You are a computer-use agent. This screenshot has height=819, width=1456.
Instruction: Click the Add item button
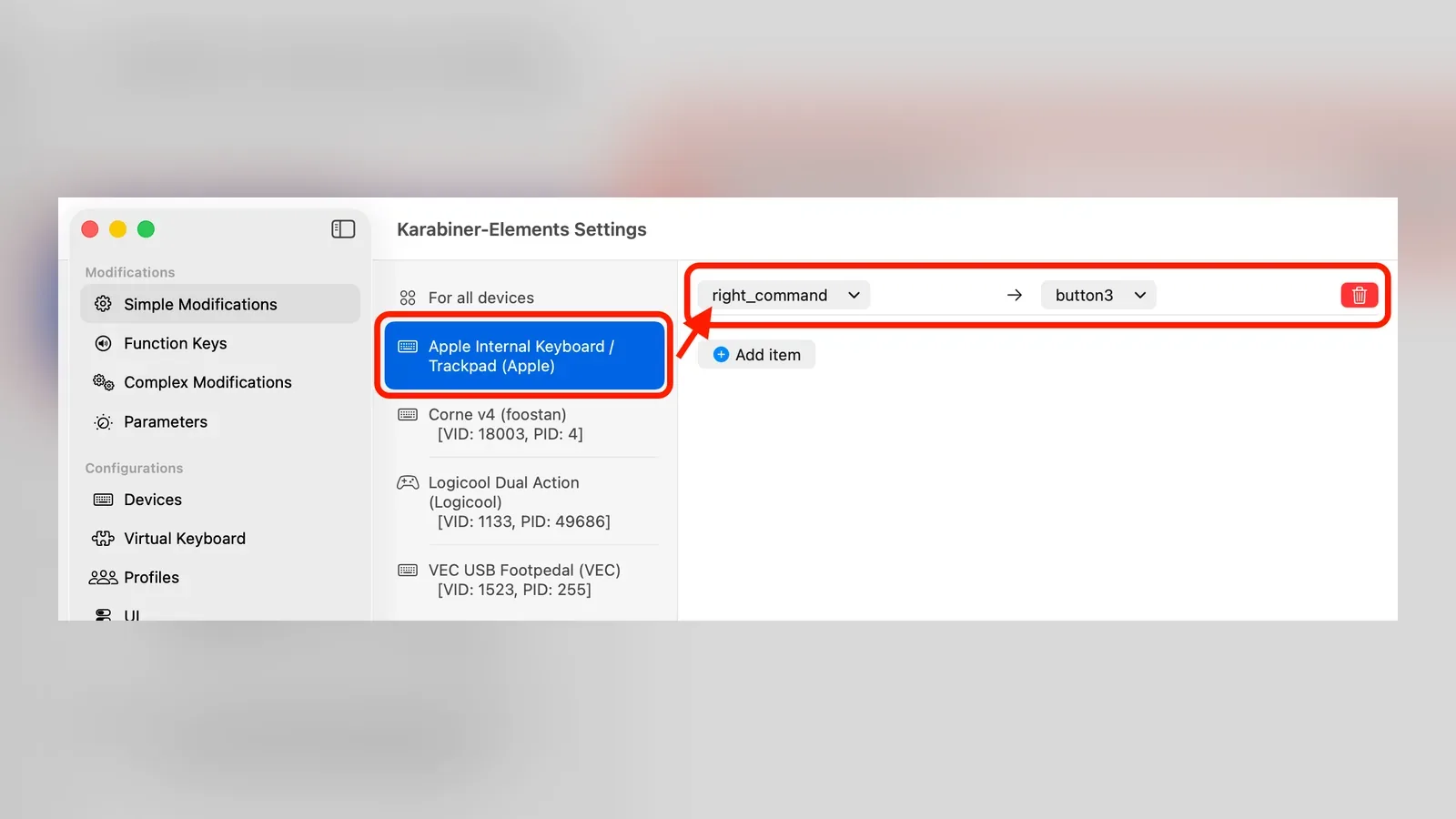pos(756,355)
